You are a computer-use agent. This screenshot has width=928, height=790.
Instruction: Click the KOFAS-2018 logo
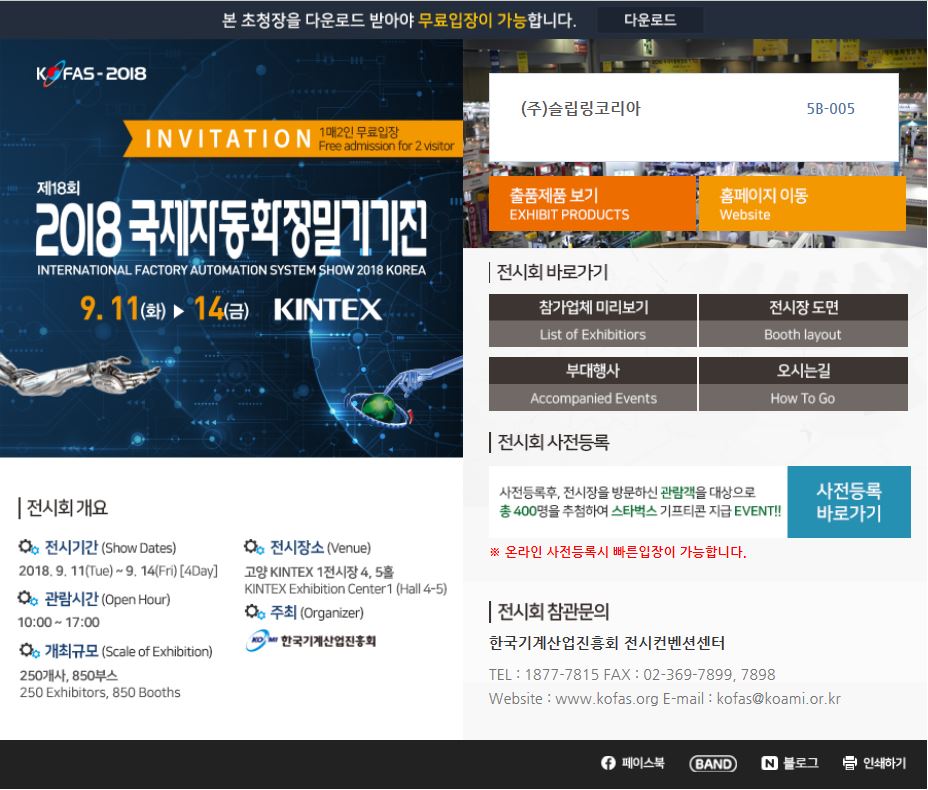(x=91, y=73)
